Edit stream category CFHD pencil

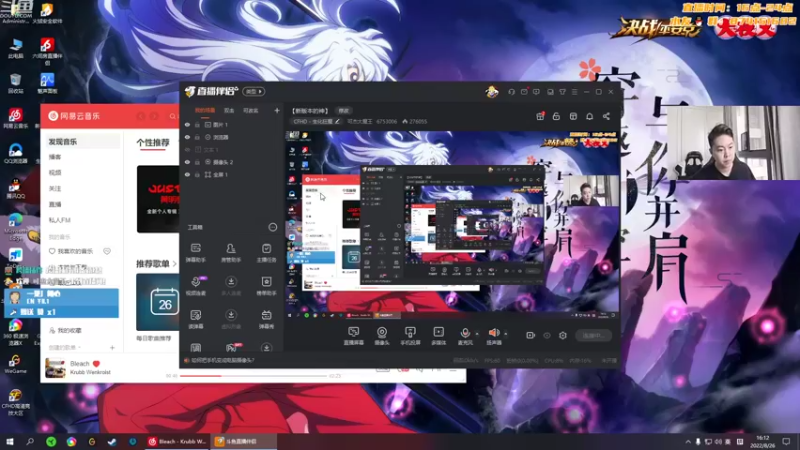(x=337, y=121)
